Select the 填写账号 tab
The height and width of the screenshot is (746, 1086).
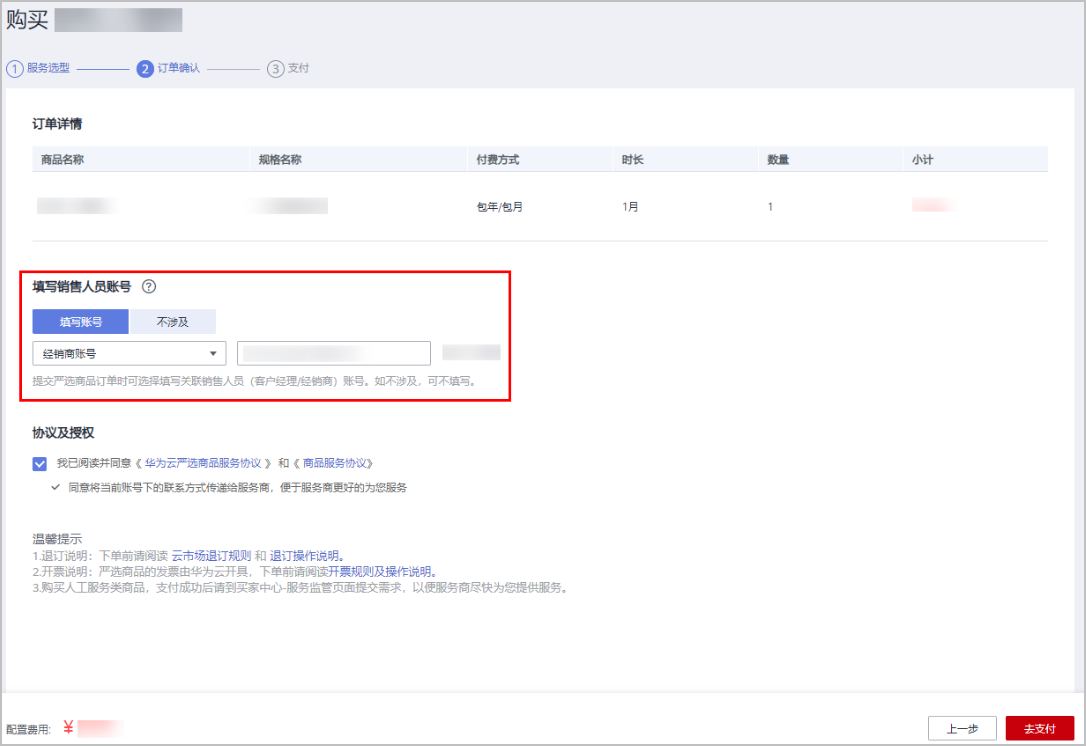click(x=80, y=322)
